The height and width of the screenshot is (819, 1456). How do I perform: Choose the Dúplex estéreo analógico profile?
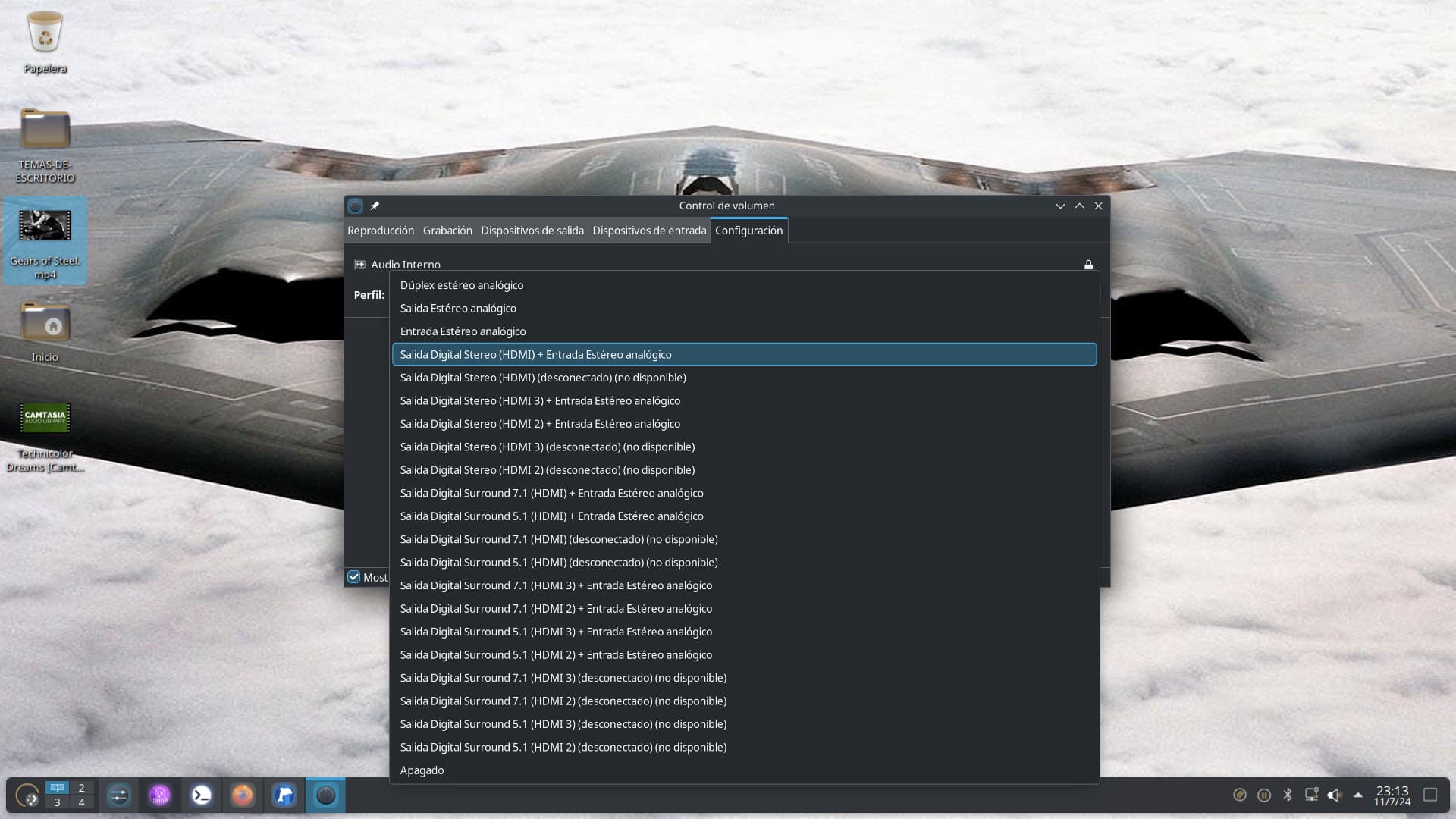462,285
